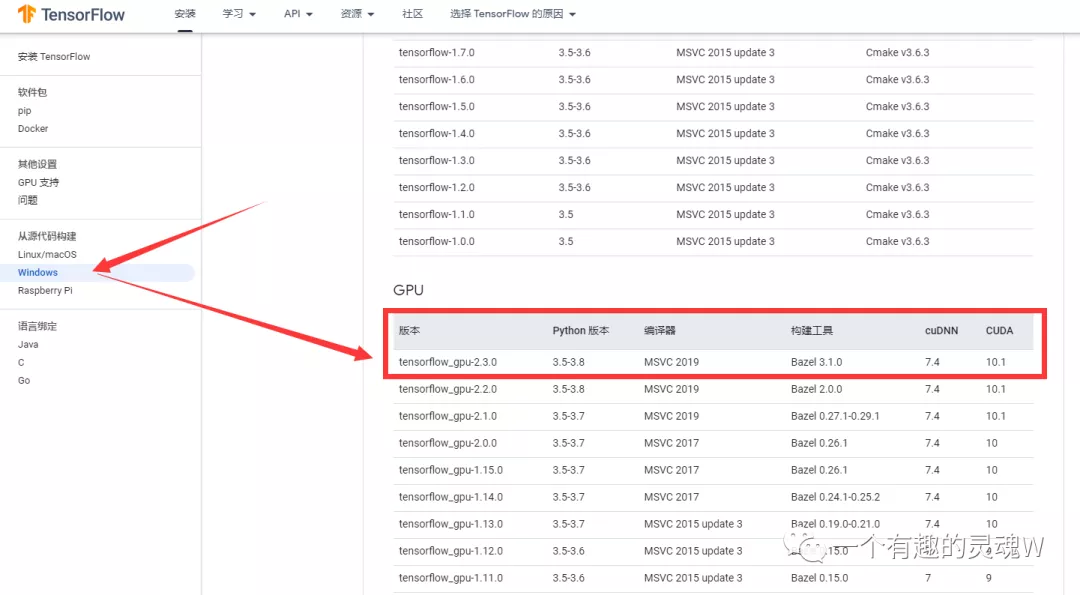The image size is (1080, 595).
Task: Click the Bazel 2.0.0 cell
Action: 816,389
